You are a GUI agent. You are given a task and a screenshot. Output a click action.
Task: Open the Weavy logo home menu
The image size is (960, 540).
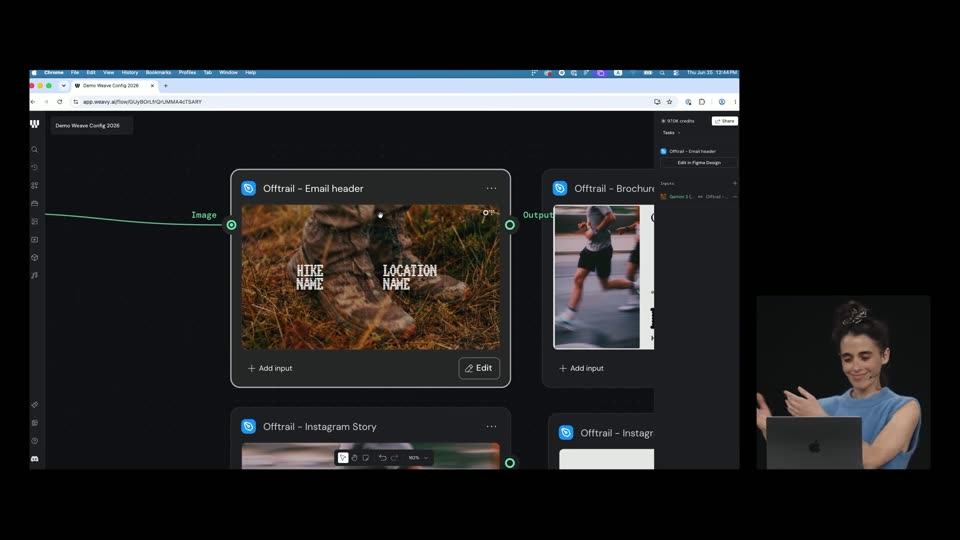pyautogui.click(x=35, y=124)
